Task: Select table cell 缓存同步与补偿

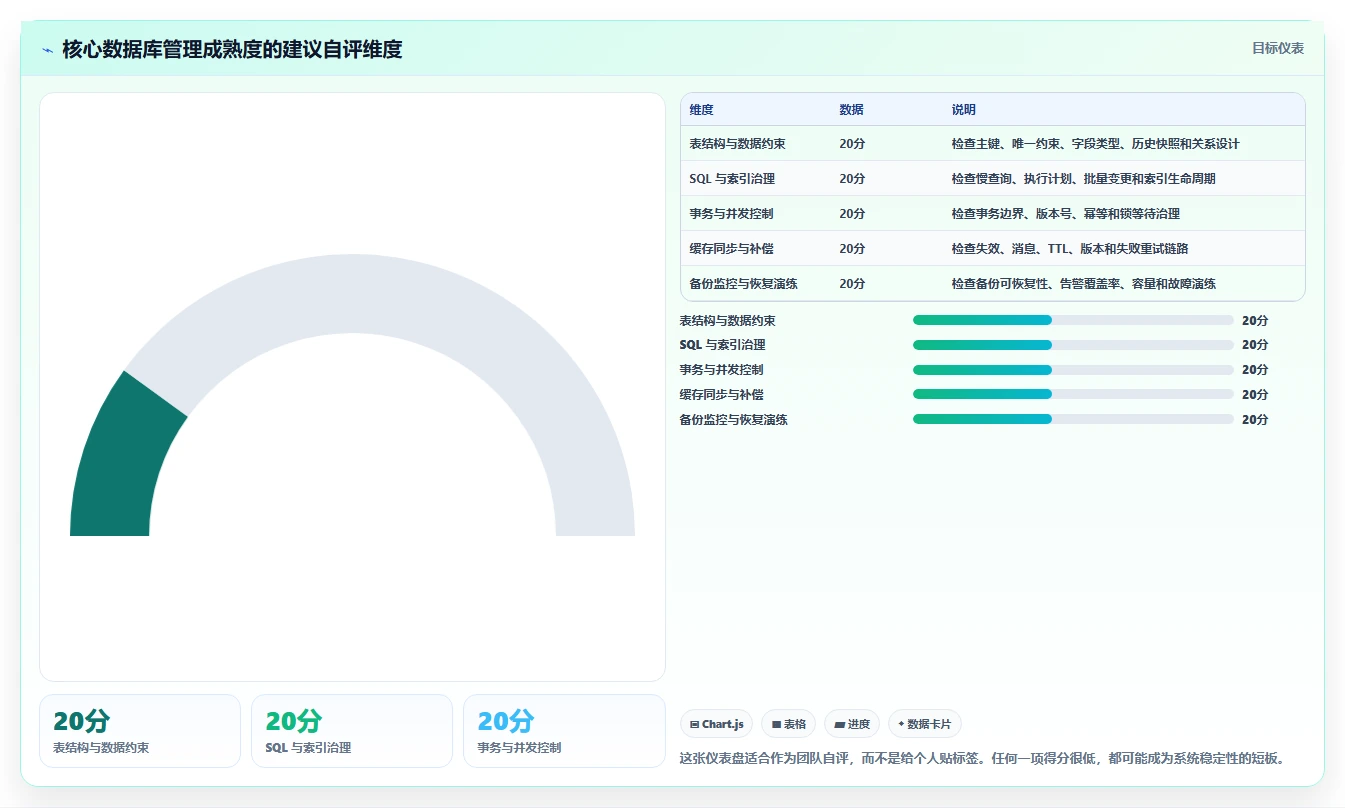Action: [x=731, y=249]
